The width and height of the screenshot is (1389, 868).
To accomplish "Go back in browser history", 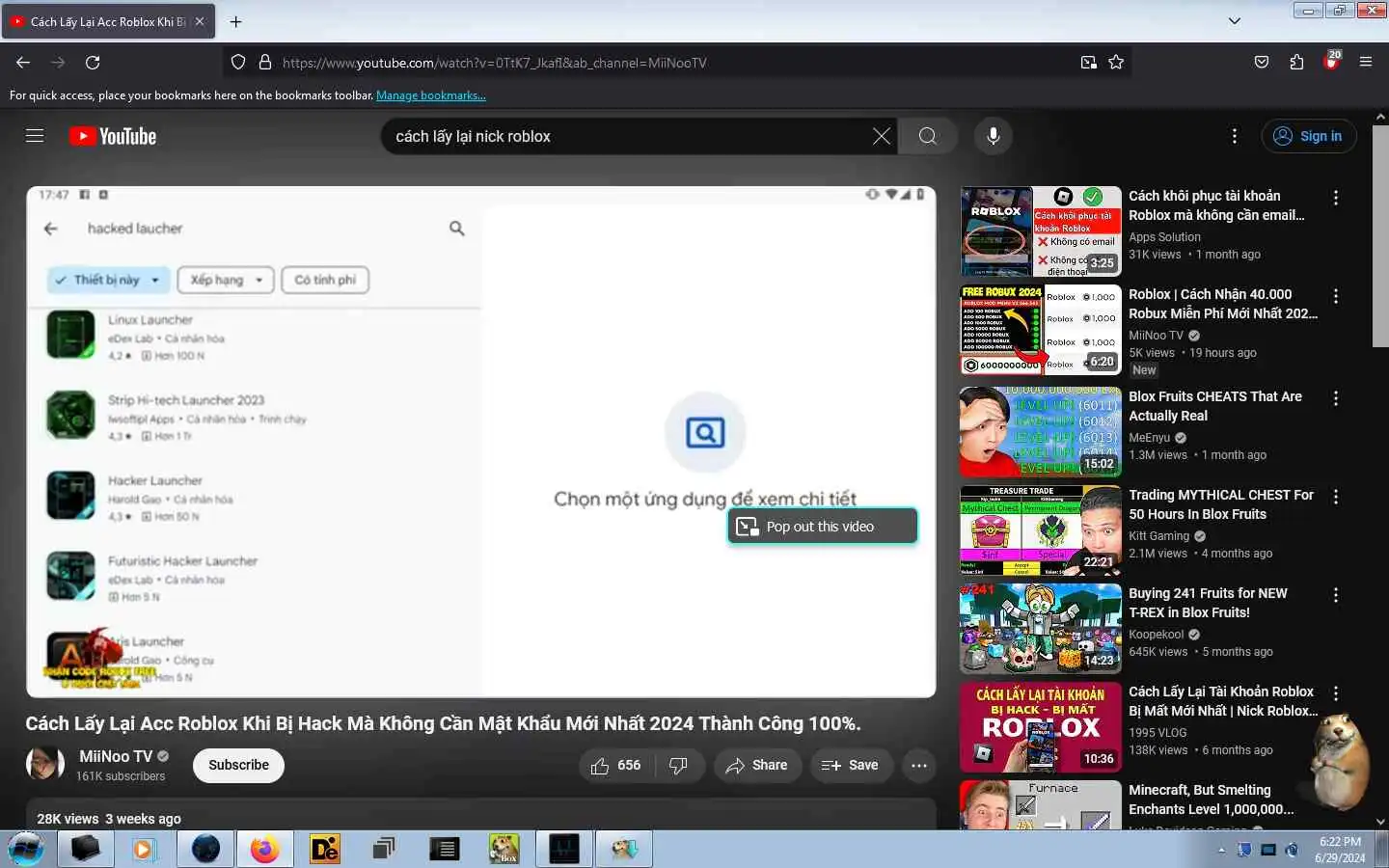I will pos(23,62).
